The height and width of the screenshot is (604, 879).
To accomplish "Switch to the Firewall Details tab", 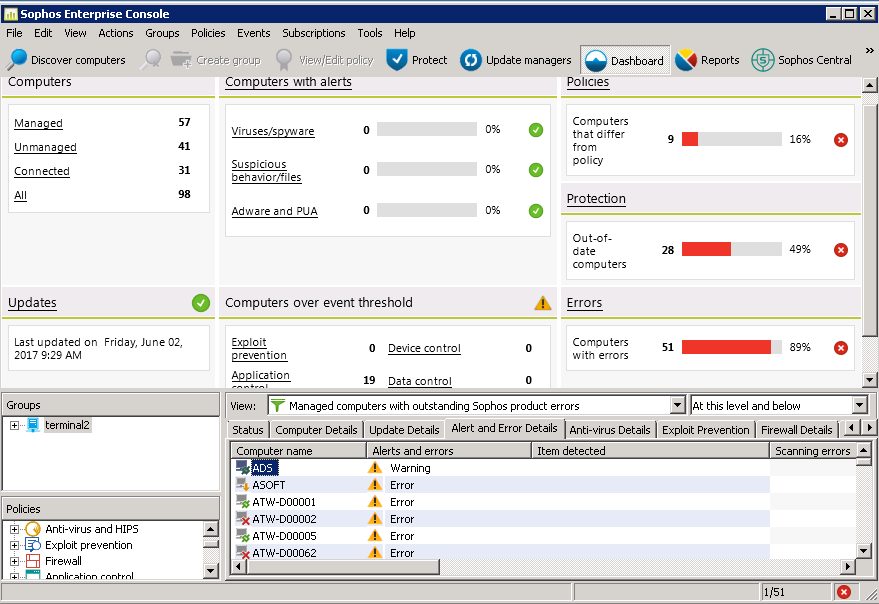I will coord(797,430).
